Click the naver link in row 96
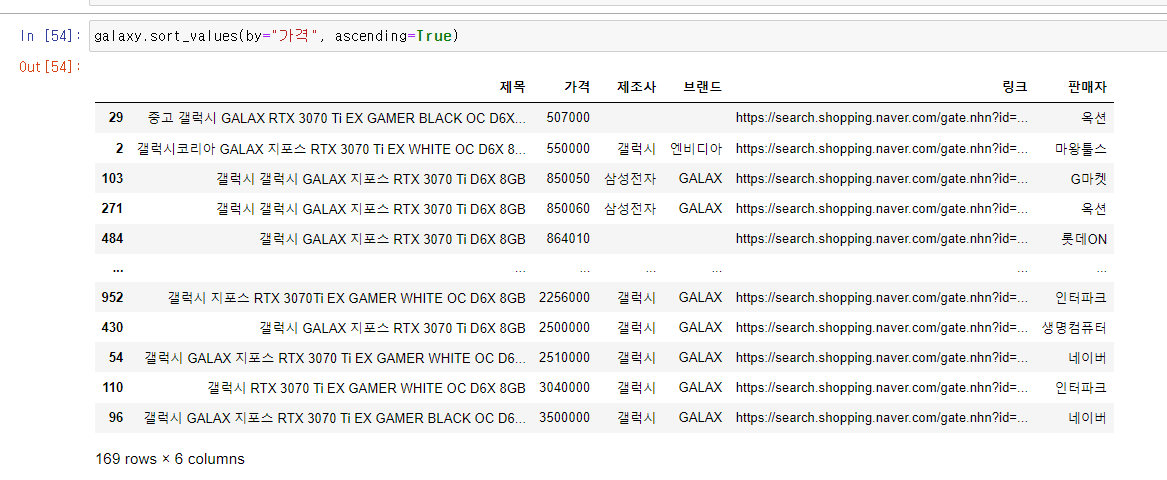Image resolution: width=1167 pixels, height=480 pixels. (882, 417)
